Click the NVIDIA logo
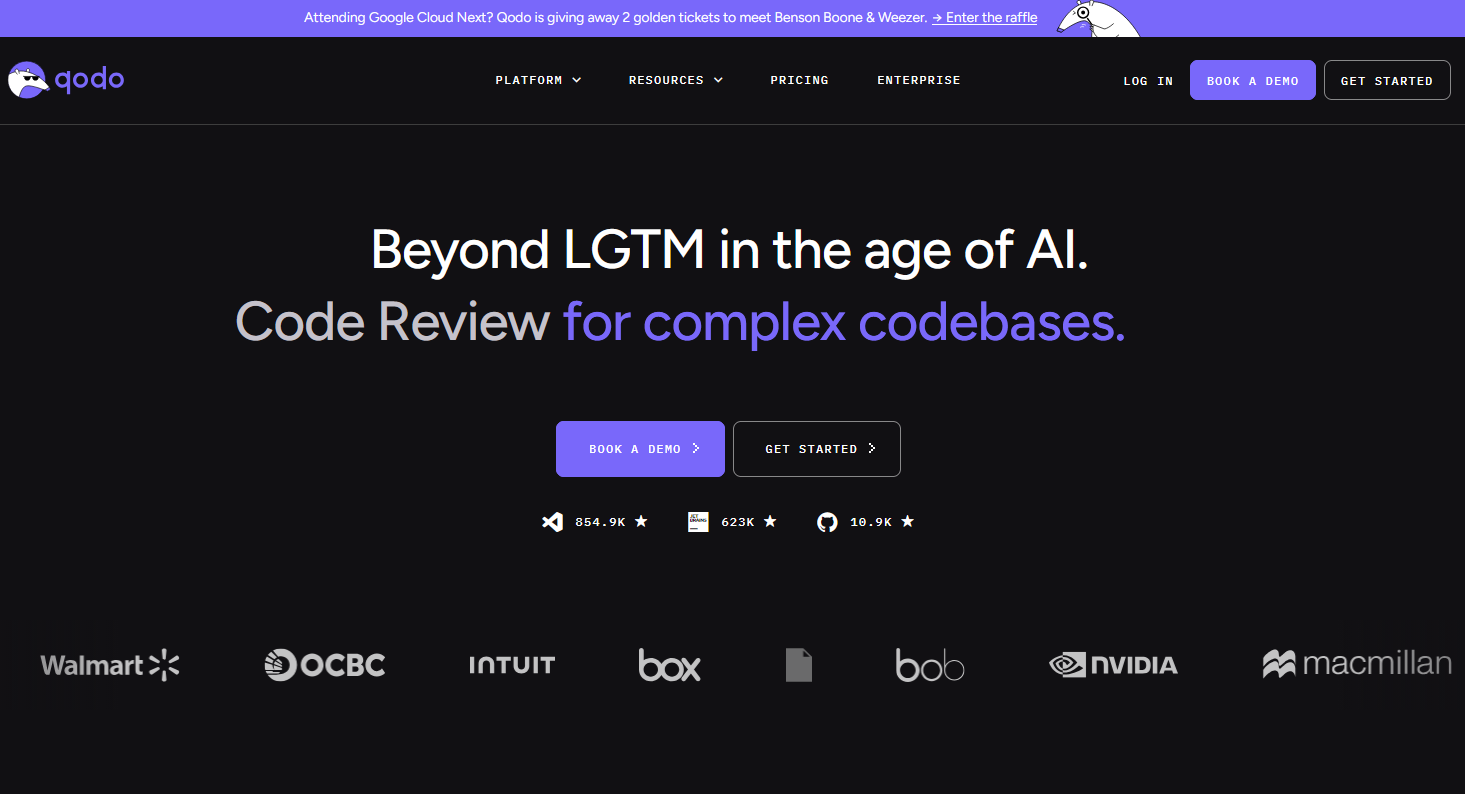The image size is (1465, 794). click(x=1113, y=665)
